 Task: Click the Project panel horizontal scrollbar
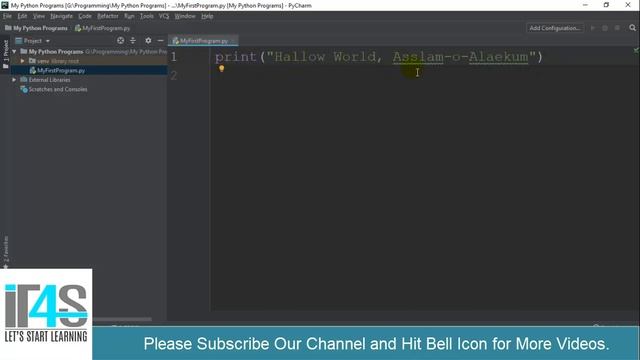(122, 319)
